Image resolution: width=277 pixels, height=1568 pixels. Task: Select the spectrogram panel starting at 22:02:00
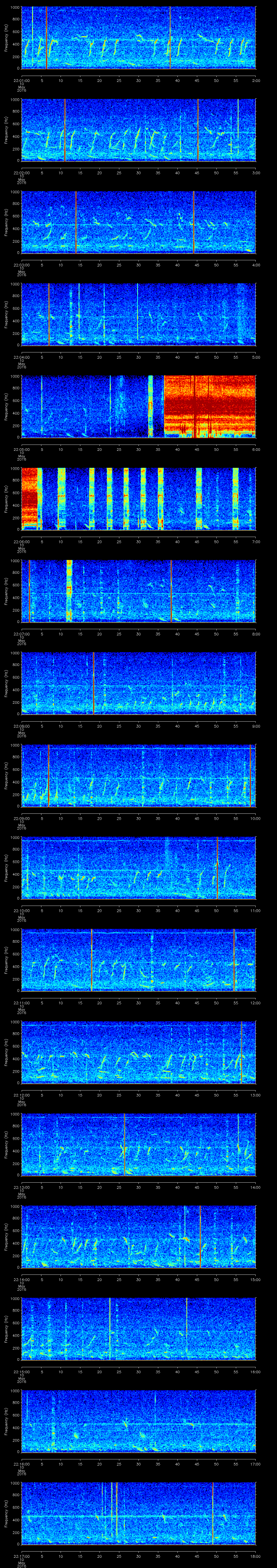pos(138,130)
